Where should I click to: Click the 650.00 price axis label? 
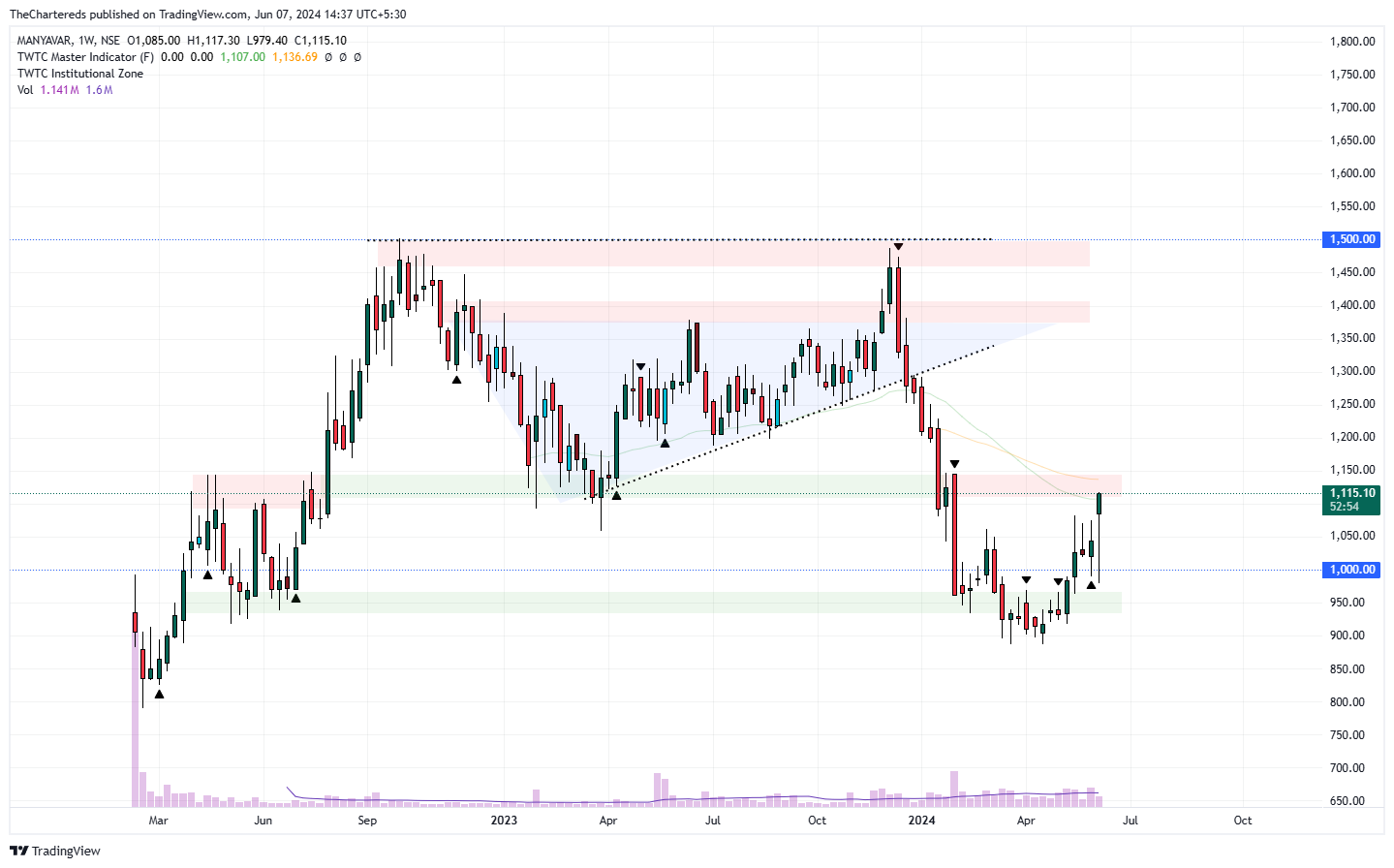[1348, 800]
